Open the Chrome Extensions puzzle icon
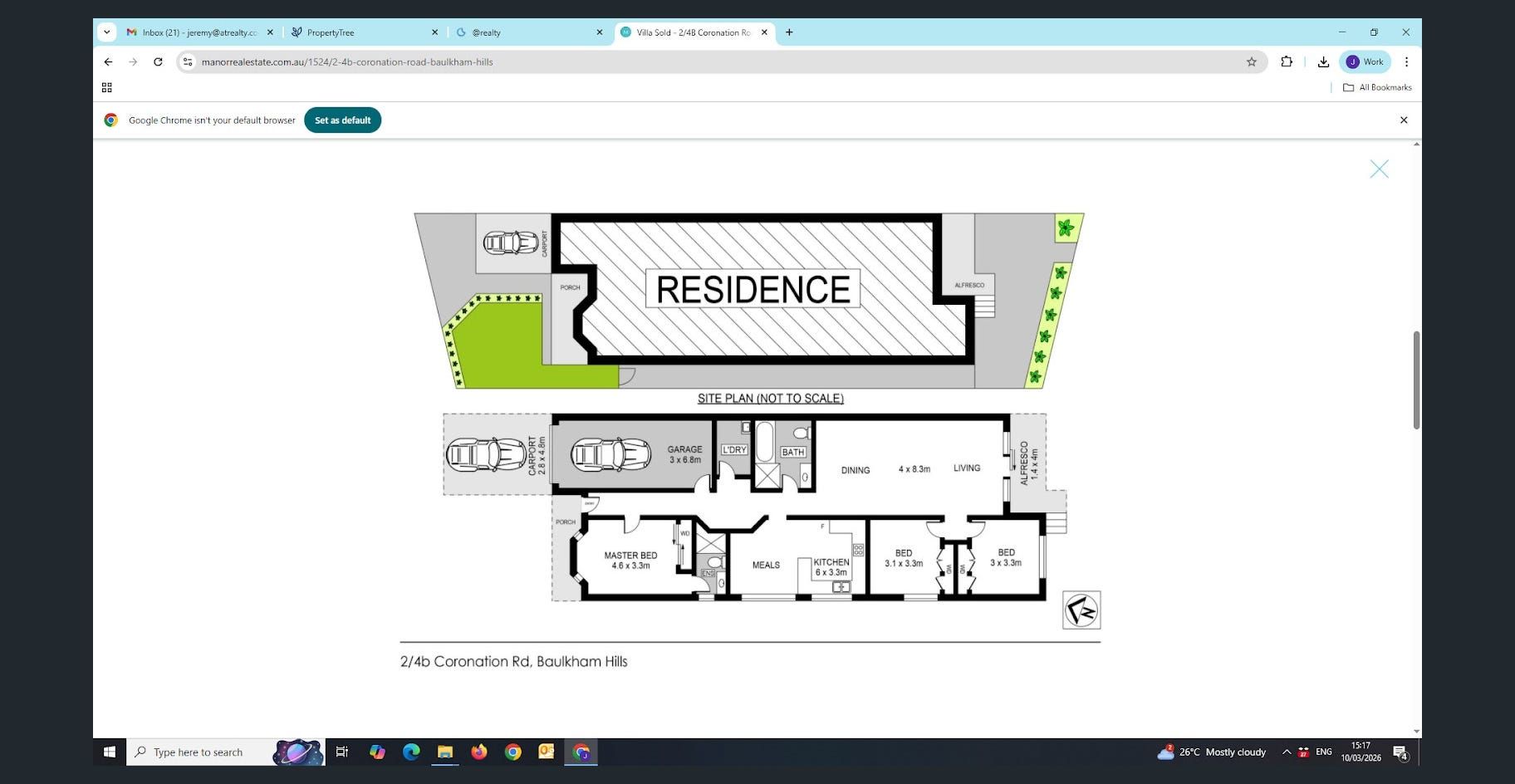Viewport: 1515px width, 784px height. click(x=1287, y=61)
